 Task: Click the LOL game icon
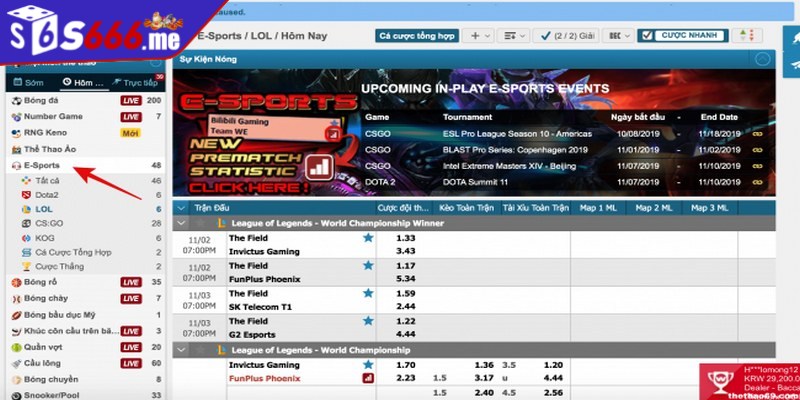(x=27, y=209)
